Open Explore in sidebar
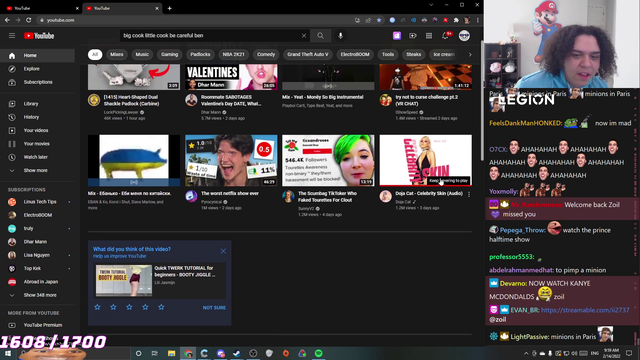 [x=37, y=69]
